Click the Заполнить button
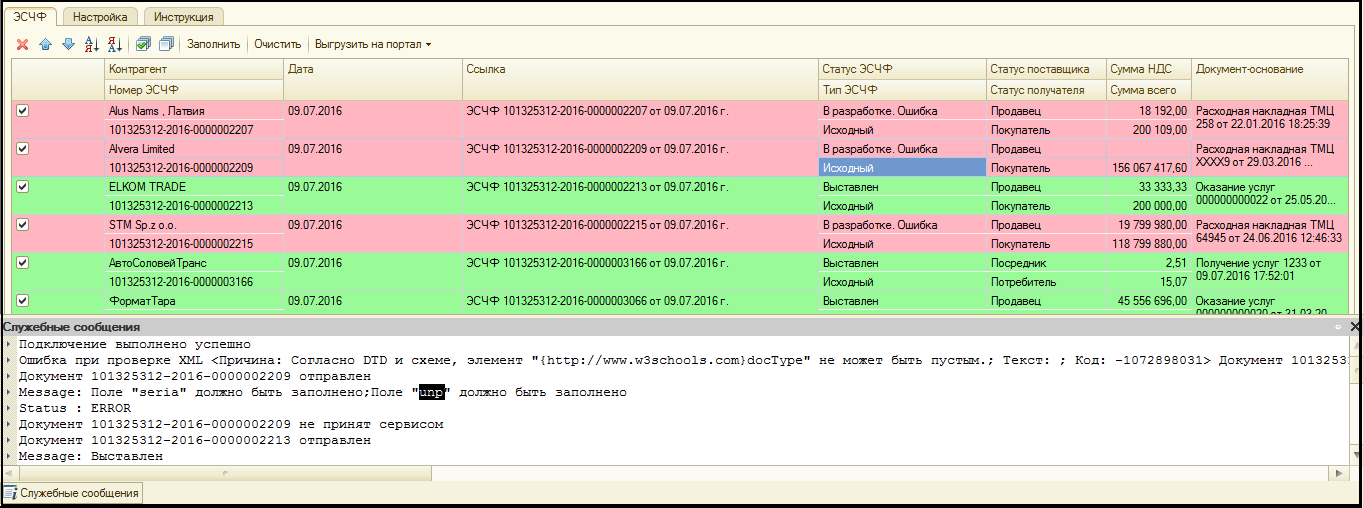The width and height of the screenshot is (1363, 508). coord(213,44)
